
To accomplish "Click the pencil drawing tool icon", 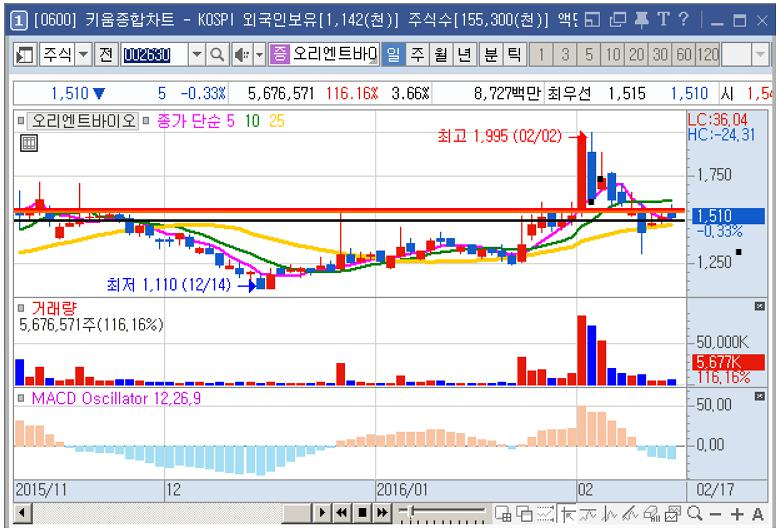I will click(630, 514).
